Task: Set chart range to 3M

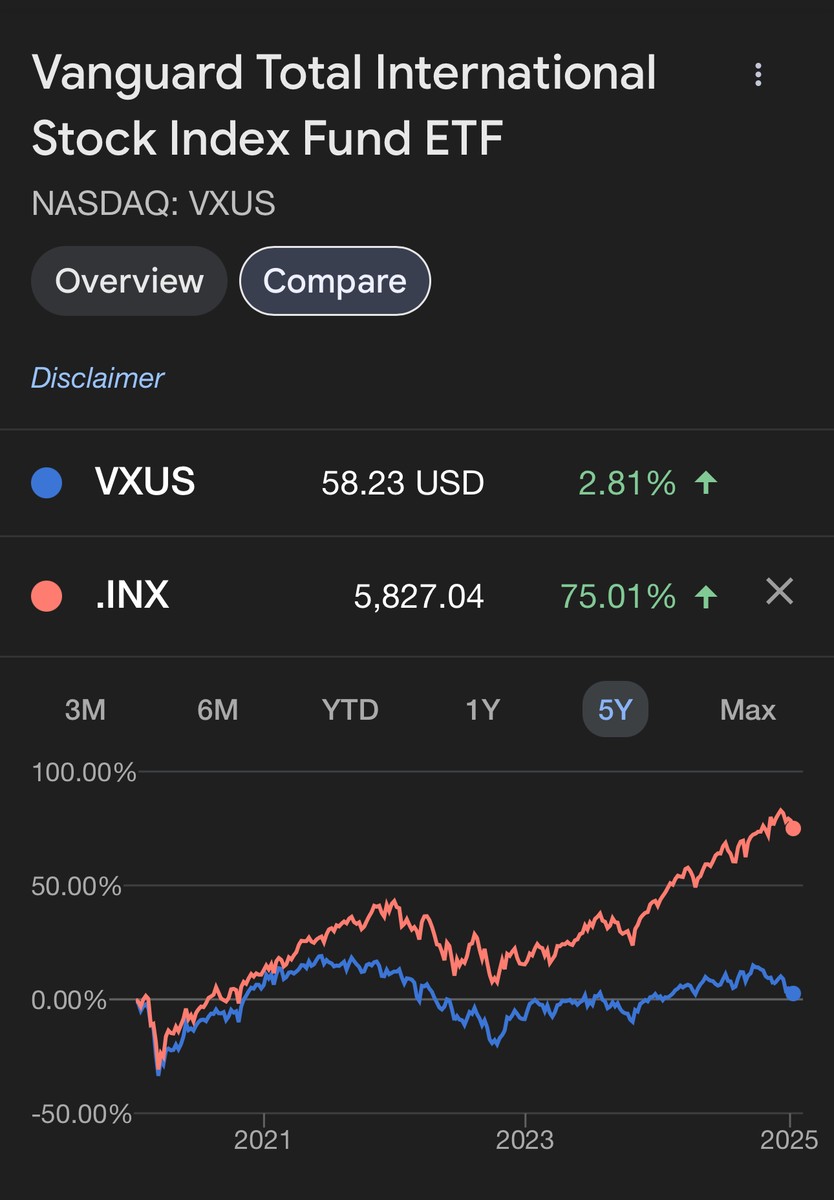Action: point(85,710)
